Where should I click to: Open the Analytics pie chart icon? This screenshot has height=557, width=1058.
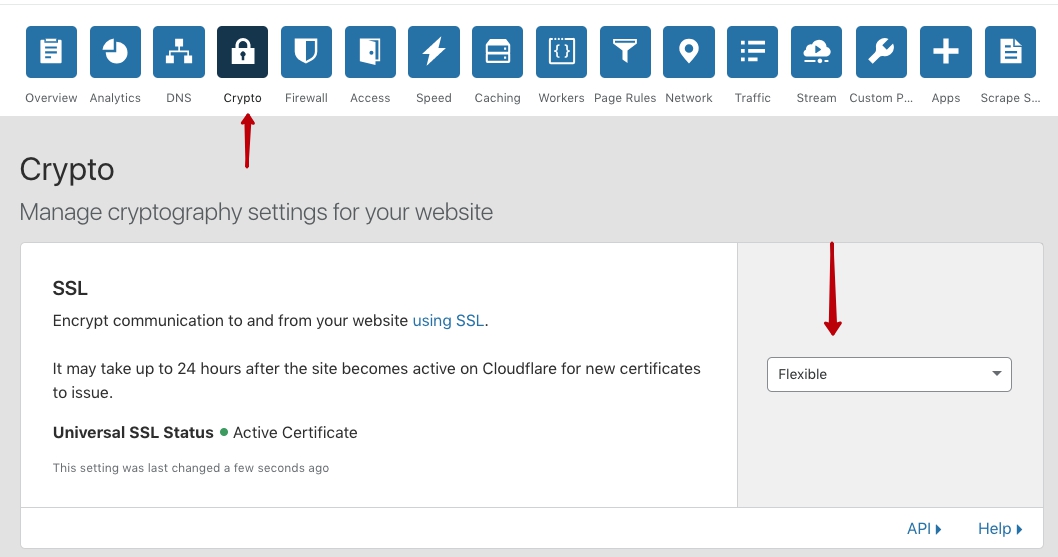[115, 52]
